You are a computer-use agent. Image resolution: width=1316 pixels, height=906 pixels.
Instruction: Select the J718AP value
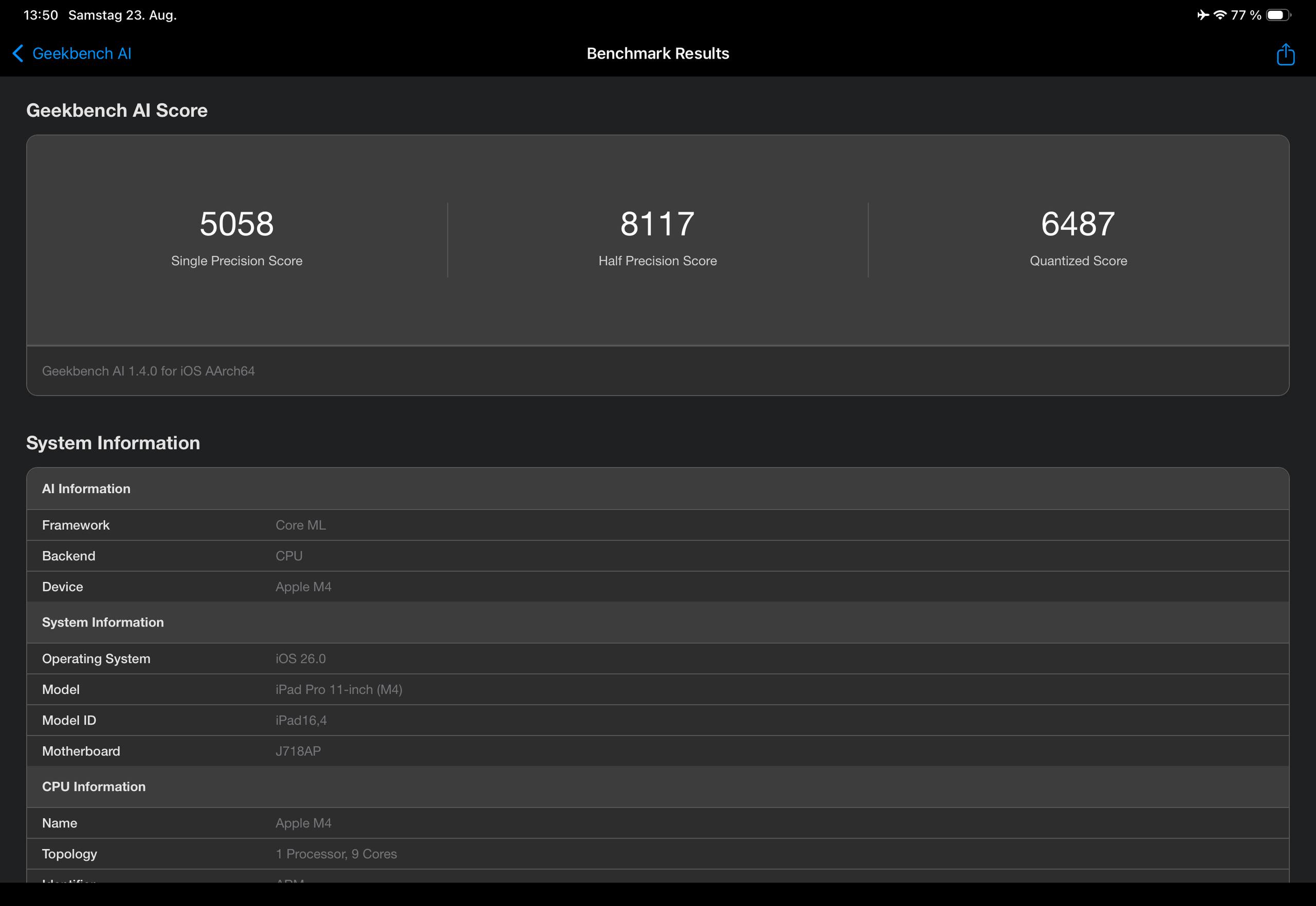point(298,751)
